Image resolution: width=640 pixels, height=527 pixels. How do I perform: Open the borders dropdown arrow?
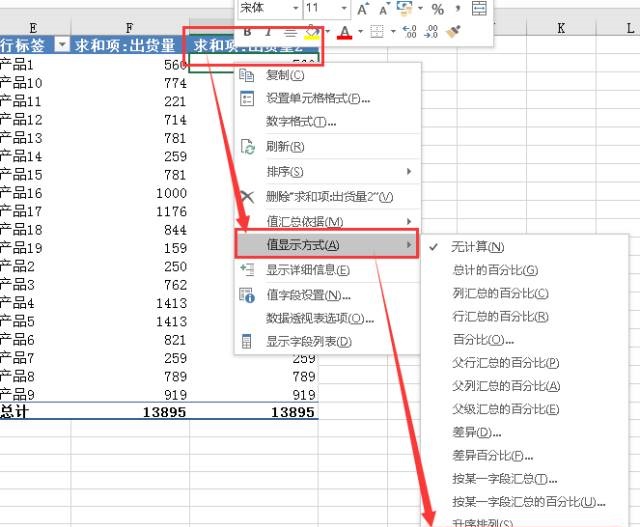point(393,31)
